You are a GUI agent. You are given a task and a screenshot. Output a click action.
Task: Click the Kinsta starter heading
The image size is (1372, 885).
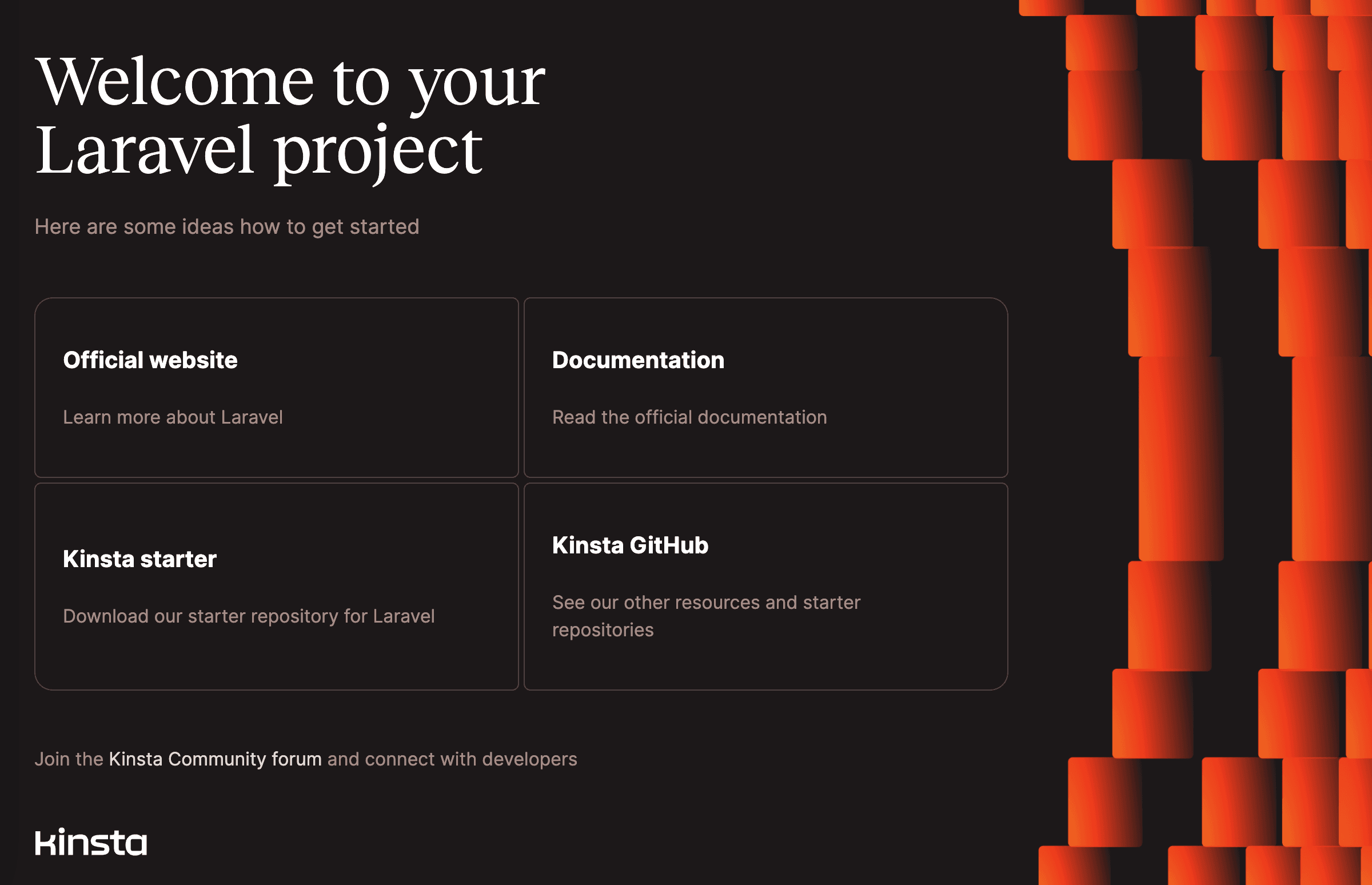pos(139,559)
